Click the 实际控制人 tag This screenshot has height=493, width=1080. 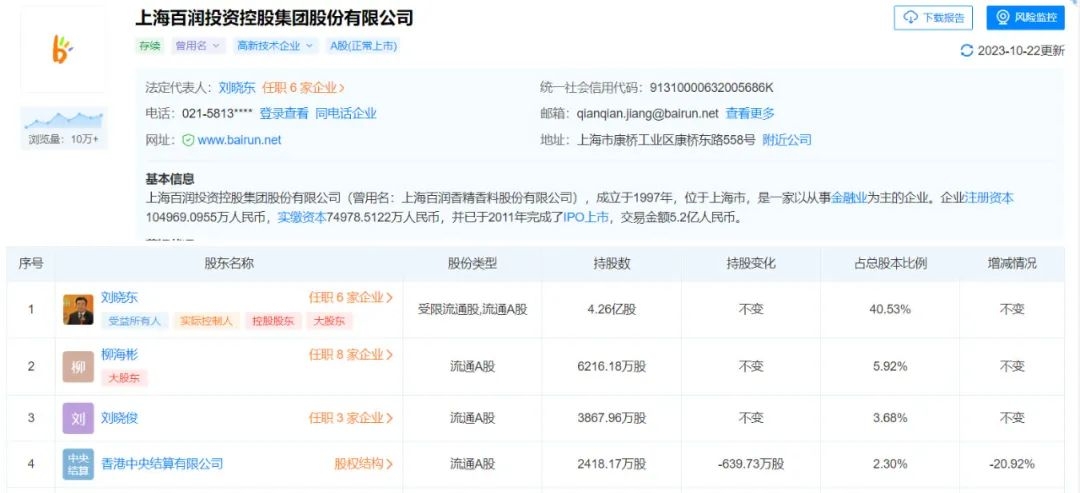pyautogui.click(x=206, y=320)
